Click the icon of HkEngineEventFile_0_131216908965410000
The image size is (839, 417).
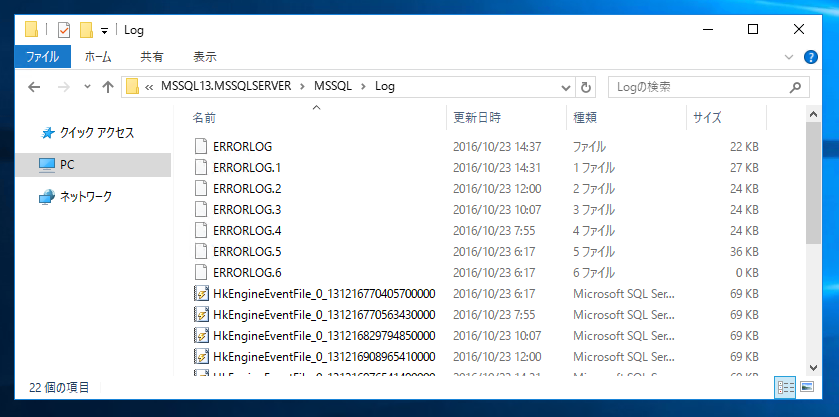click(201, 357)
